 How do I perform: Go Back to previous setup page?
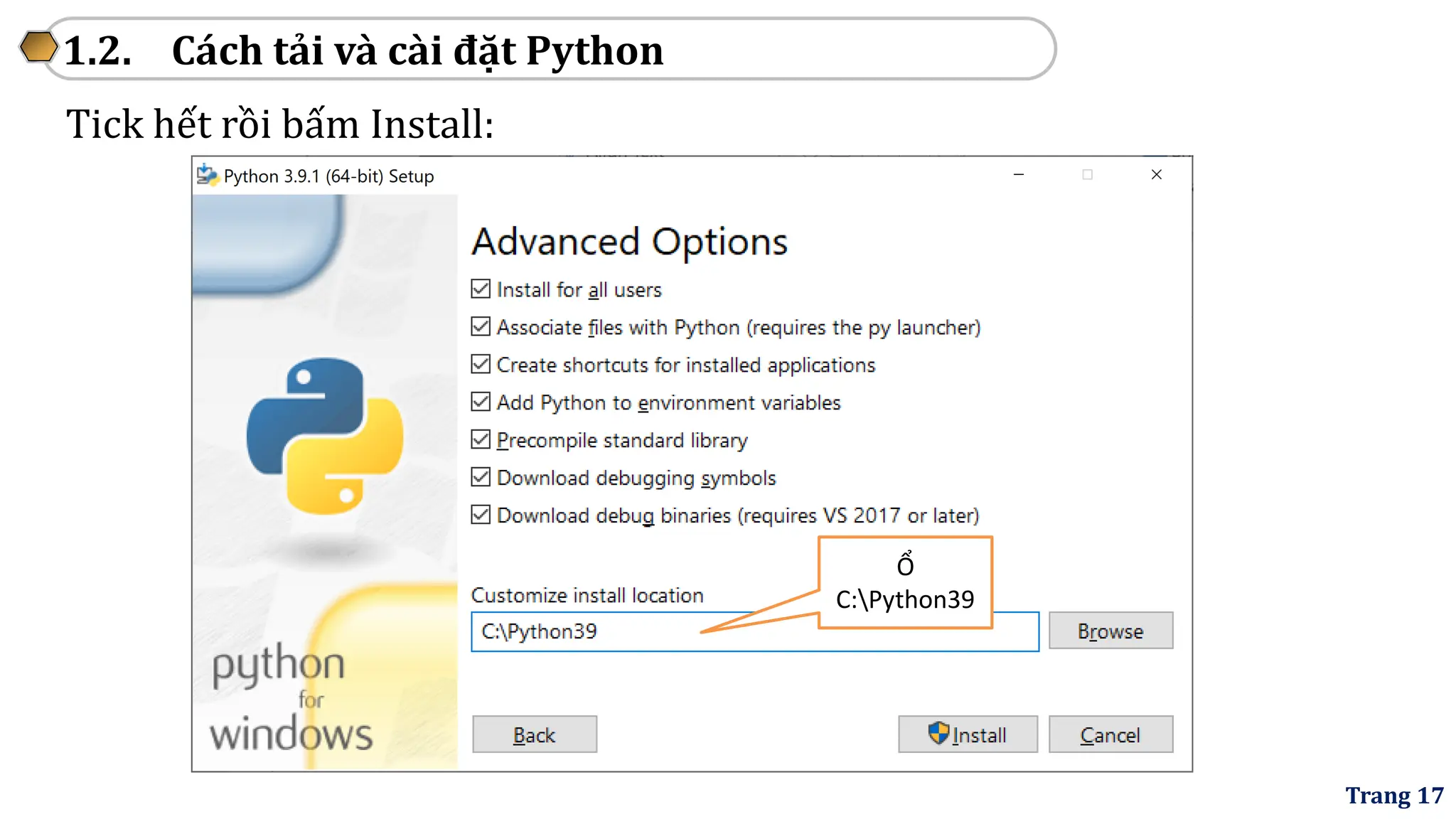click(x=535, y=734)
